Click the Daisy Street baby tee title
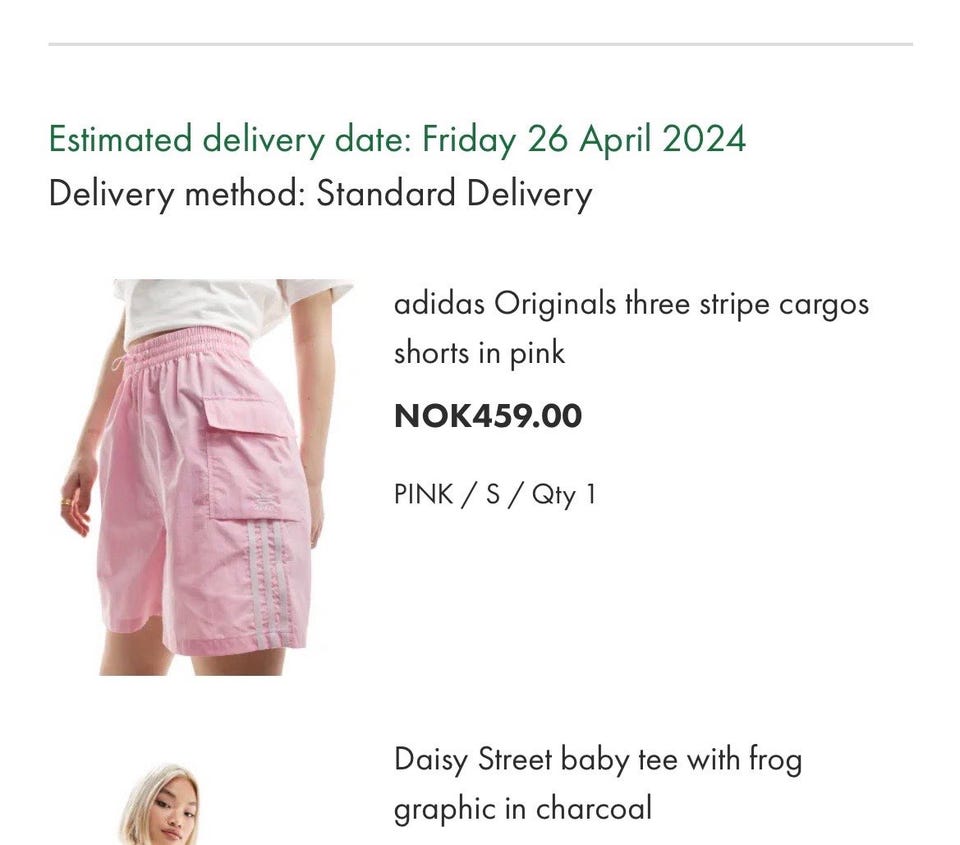This screenshot has height=845, width=960. click(598, 784)
